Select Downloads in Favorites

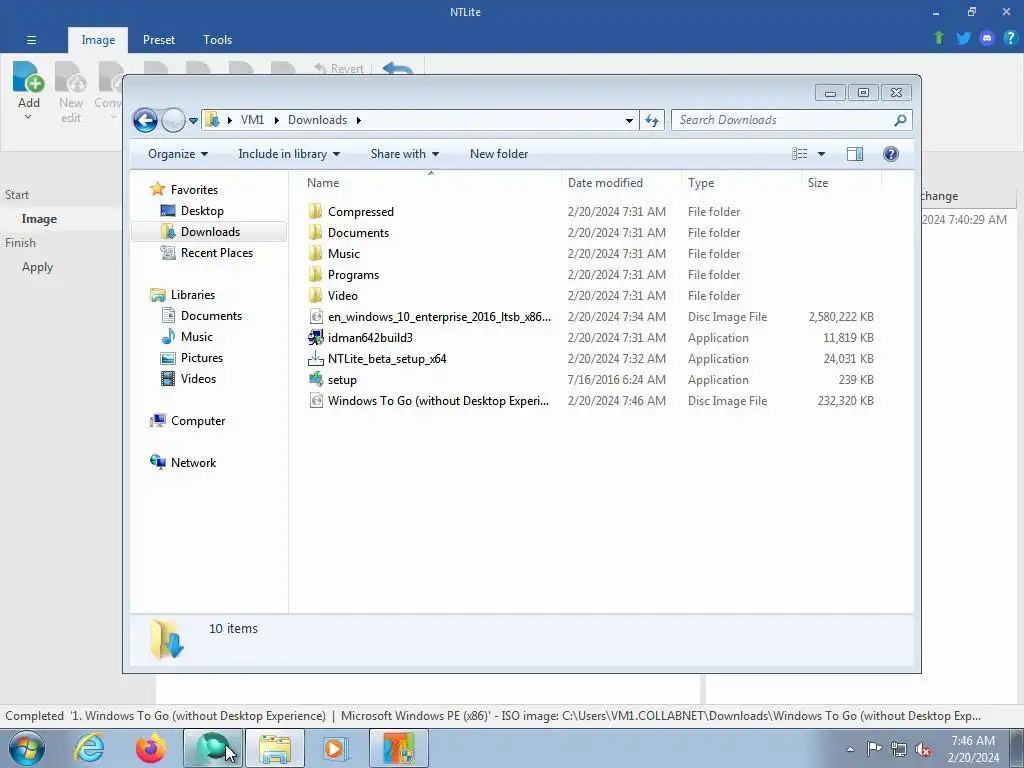pos(210,232)
